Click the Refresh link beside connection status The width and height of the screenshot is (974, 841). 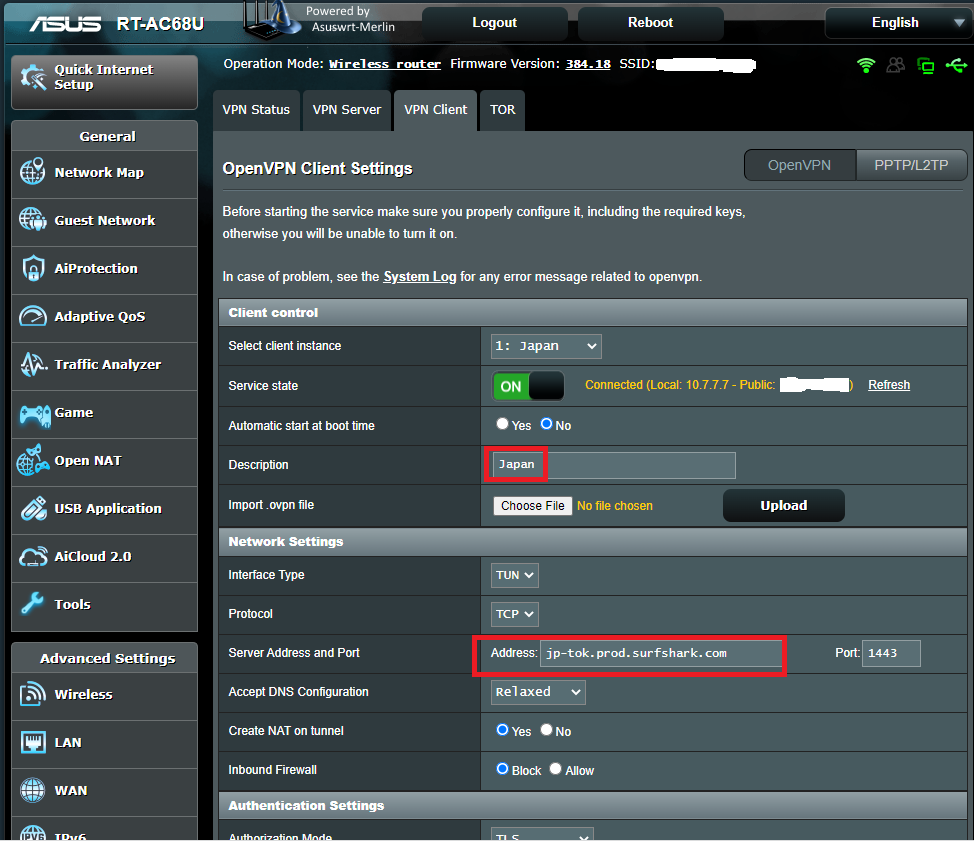pyautogui.click(x=889, y=385)
